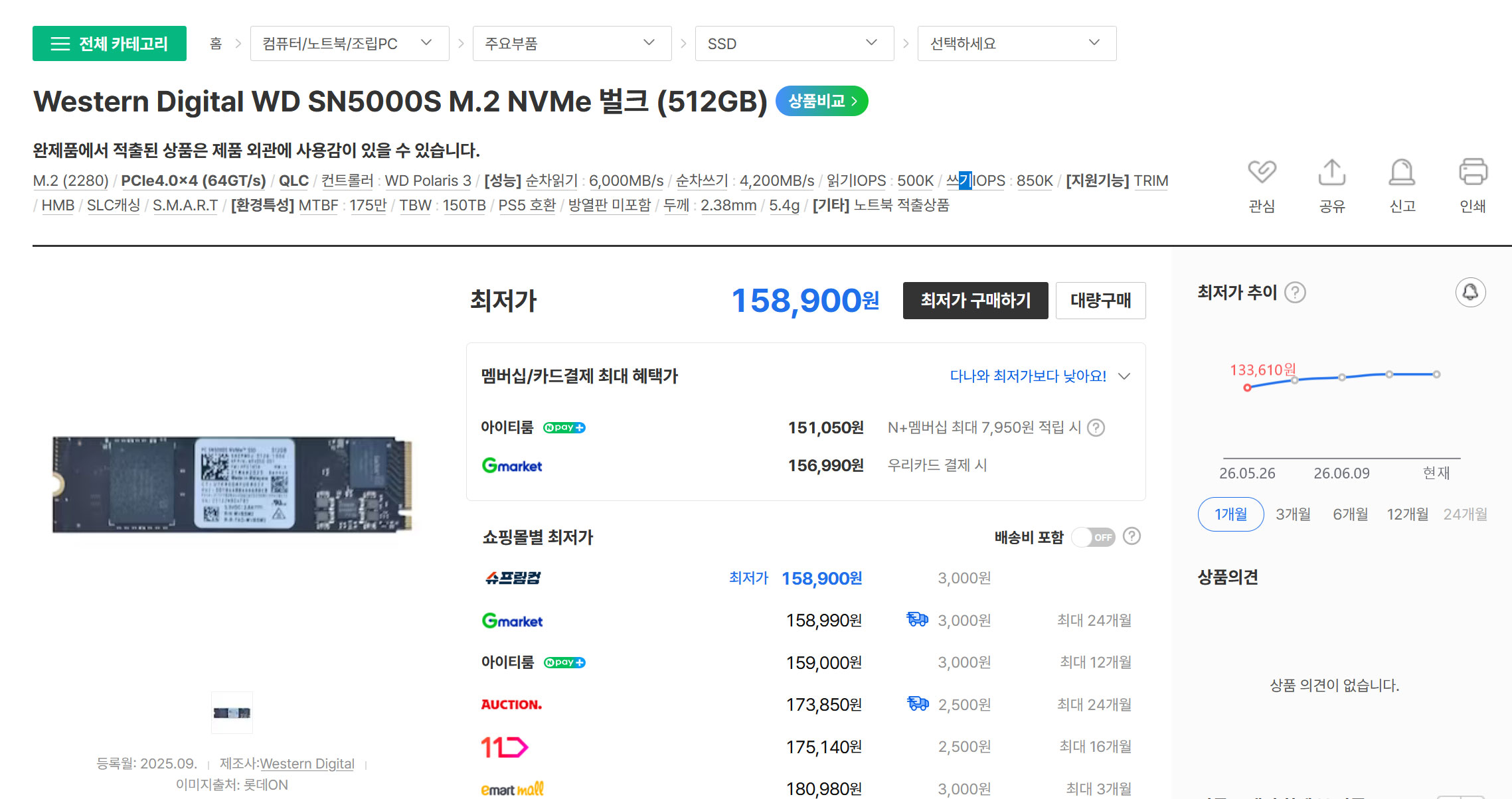
Task: Click the latest point on price graph
Action: pos(1436,374)
